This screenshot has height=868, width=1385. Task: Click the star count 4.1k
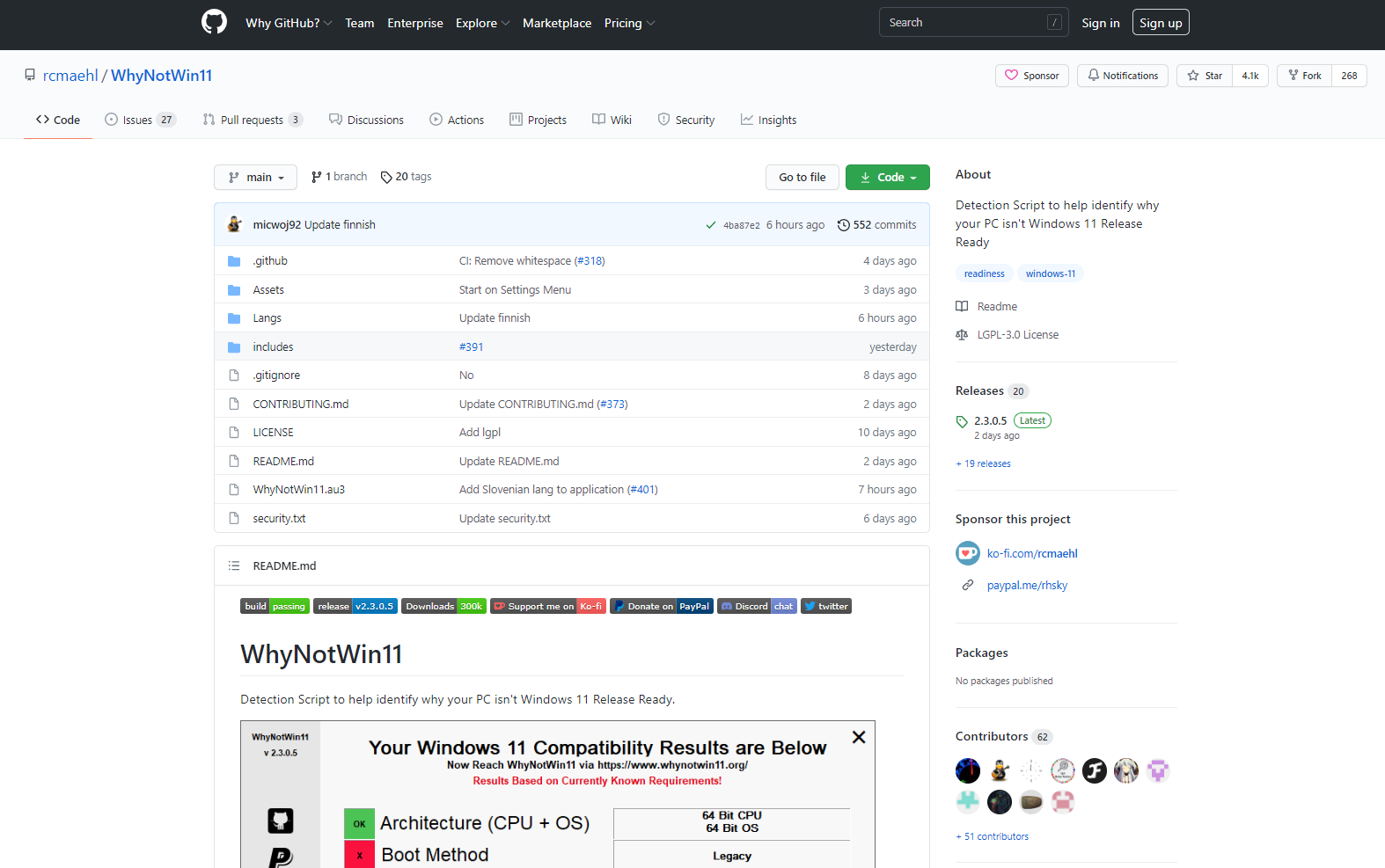click(1250, 76)
